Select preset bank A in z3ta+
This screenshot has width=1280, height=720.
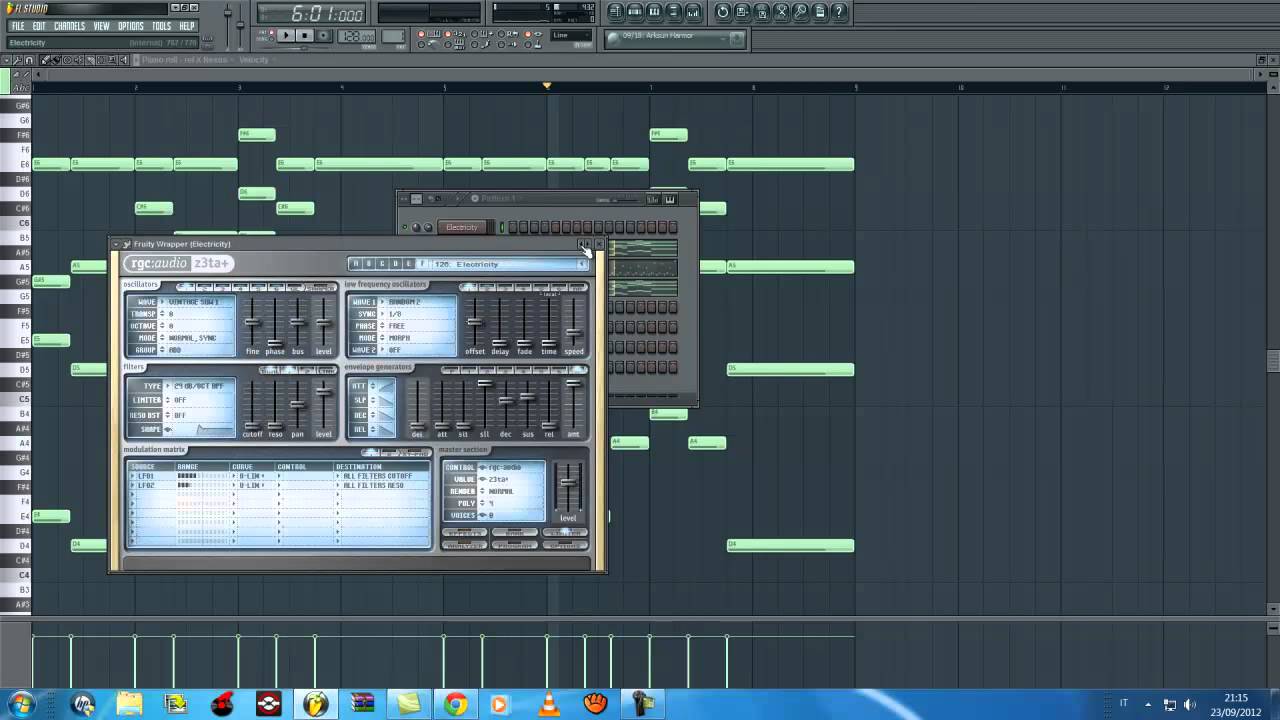click(355, 264)
